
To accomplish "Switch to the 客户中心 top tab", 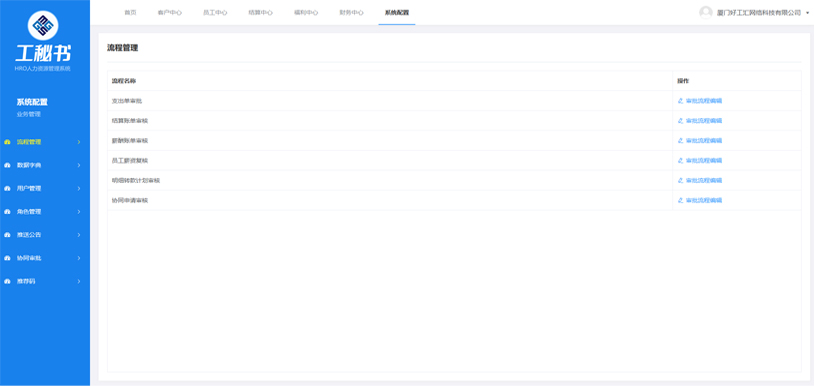I will click(169, 12).
